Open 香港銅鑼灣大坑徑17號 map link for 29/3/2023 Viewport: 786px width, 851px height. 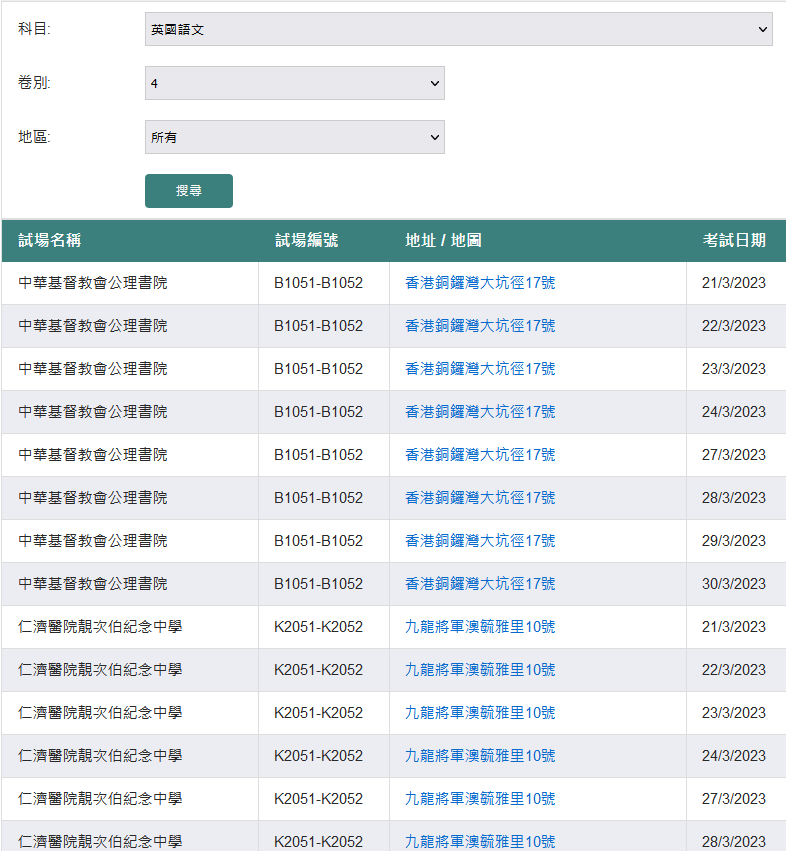(x=480, y=541)
